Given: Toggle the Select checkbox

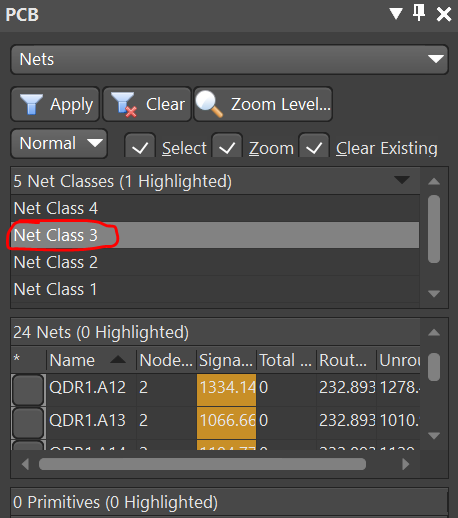Looking at the screenshot, I should tap(140, 146).
